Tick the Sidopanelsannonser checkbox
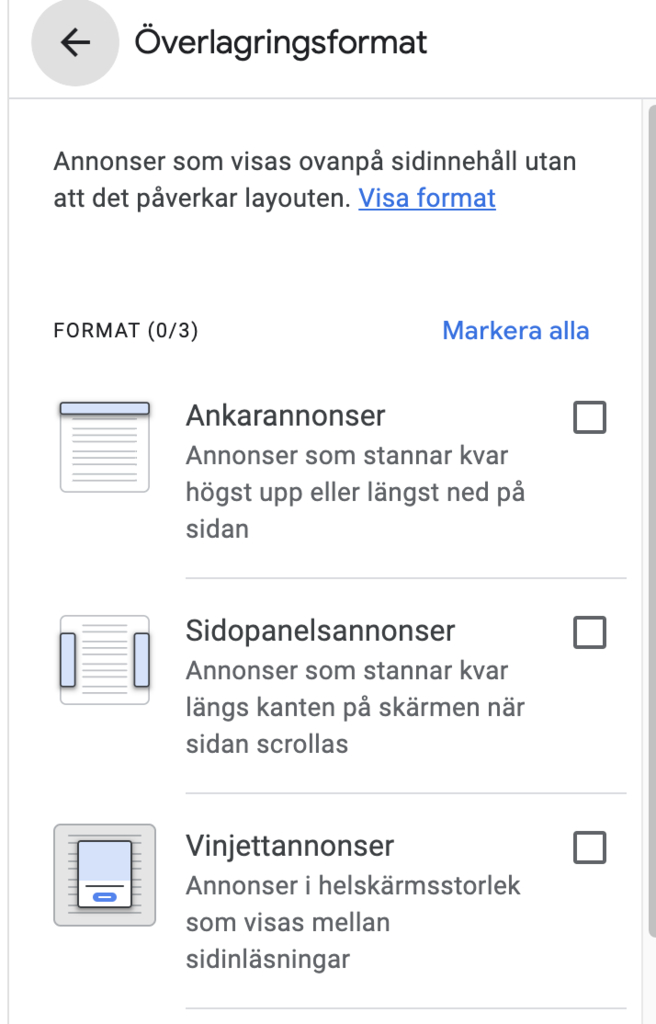Viewport: 656px width, 1024px height. coord(589,632)
